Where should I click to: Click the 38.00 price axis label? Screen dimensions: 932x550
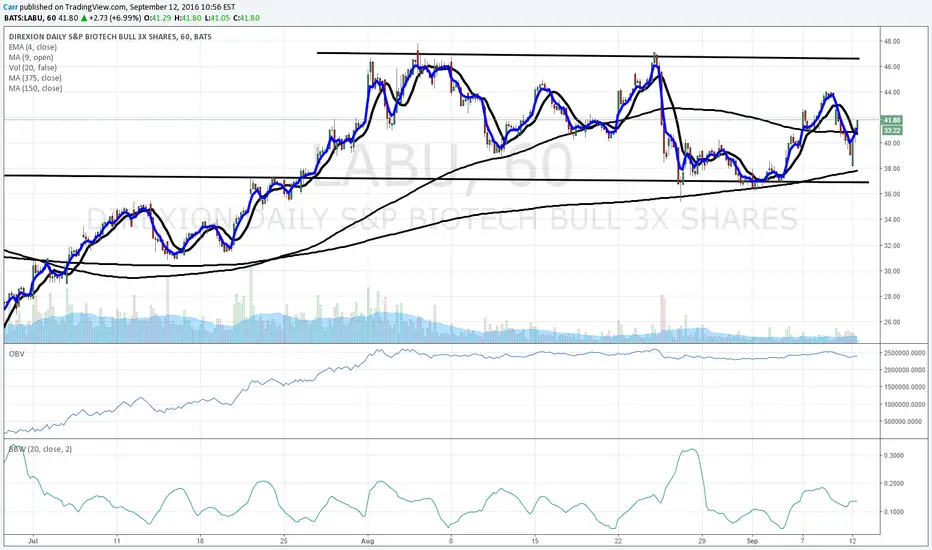click(x=892, y=169)
